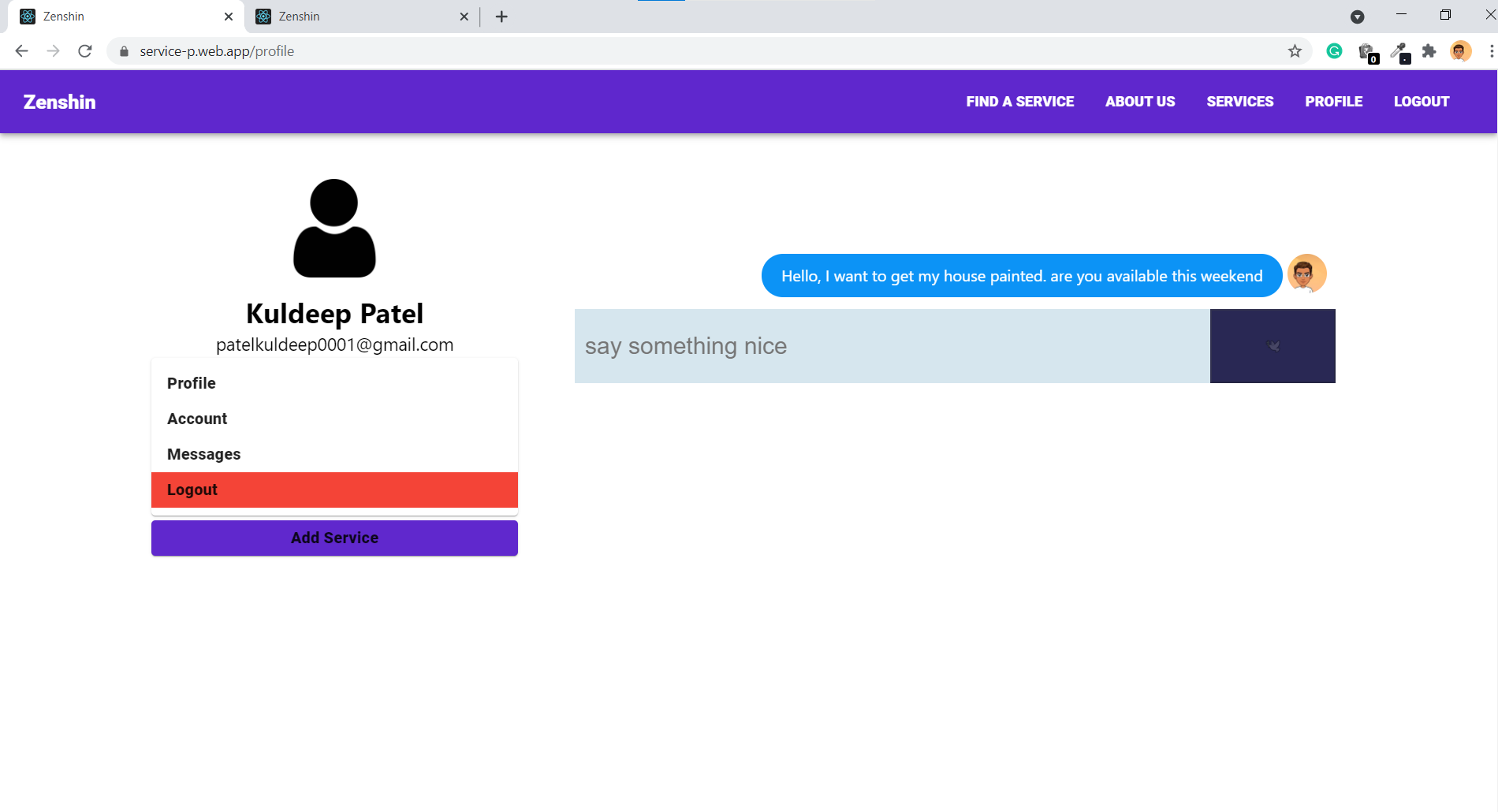This screenshot has width=1498, height=812.
Task: Close the second Zenshin tab
Action: (x=464, y=17)
